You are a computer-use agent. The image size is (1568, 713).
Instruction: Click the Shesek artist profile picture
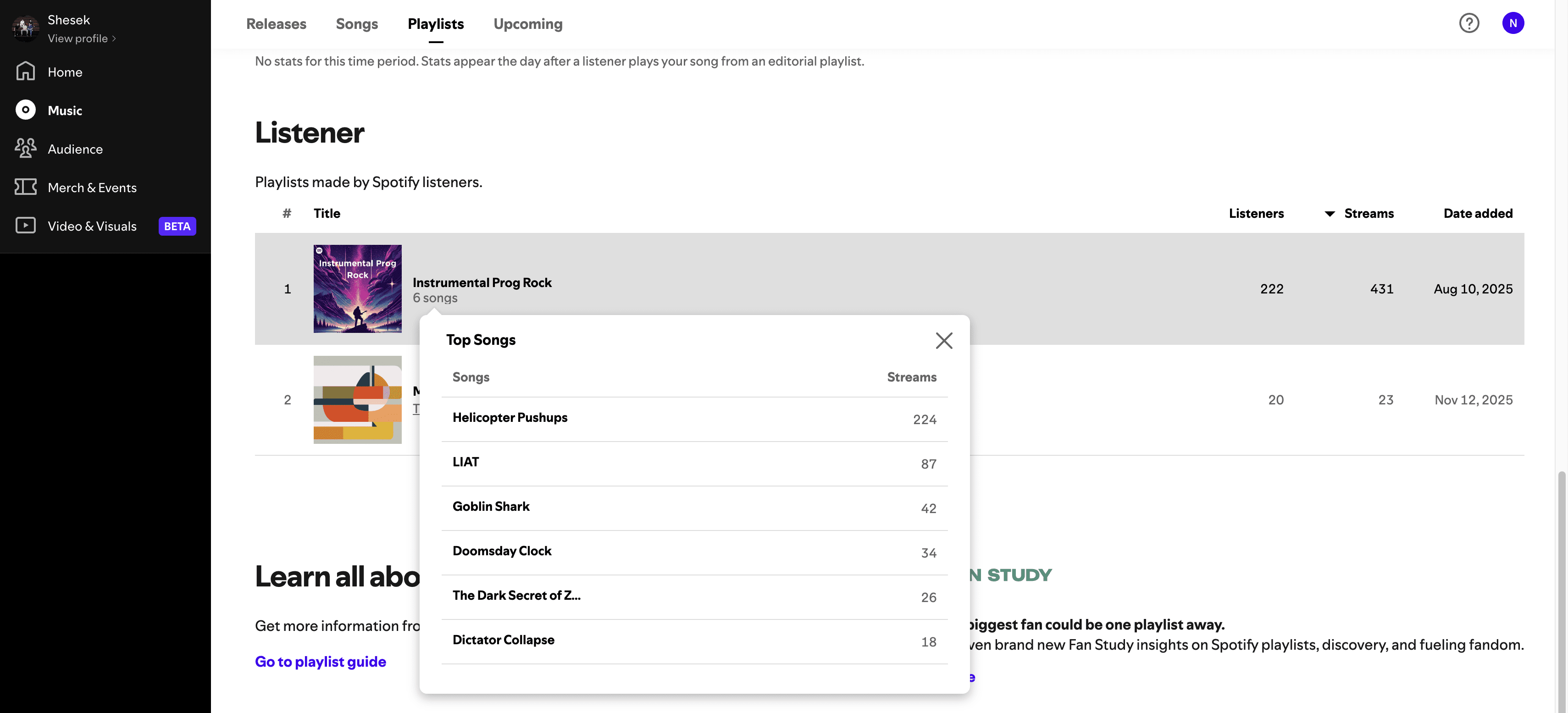click(x=25, y=28)
